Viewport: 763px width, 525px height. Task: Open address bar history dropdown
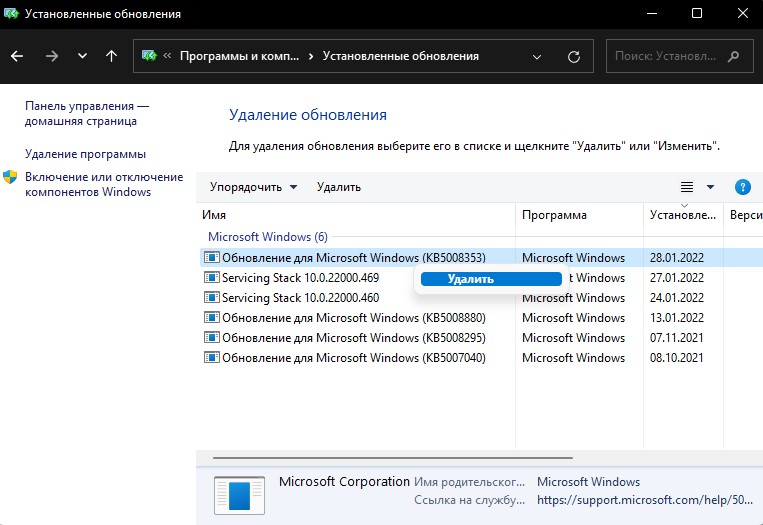[x=537, y=57]
